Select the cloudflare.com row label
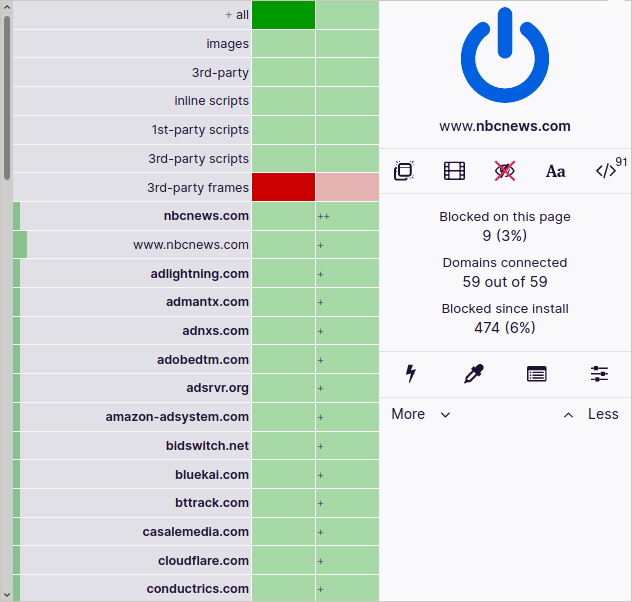632x602 pixels. [x=132, y=561]
